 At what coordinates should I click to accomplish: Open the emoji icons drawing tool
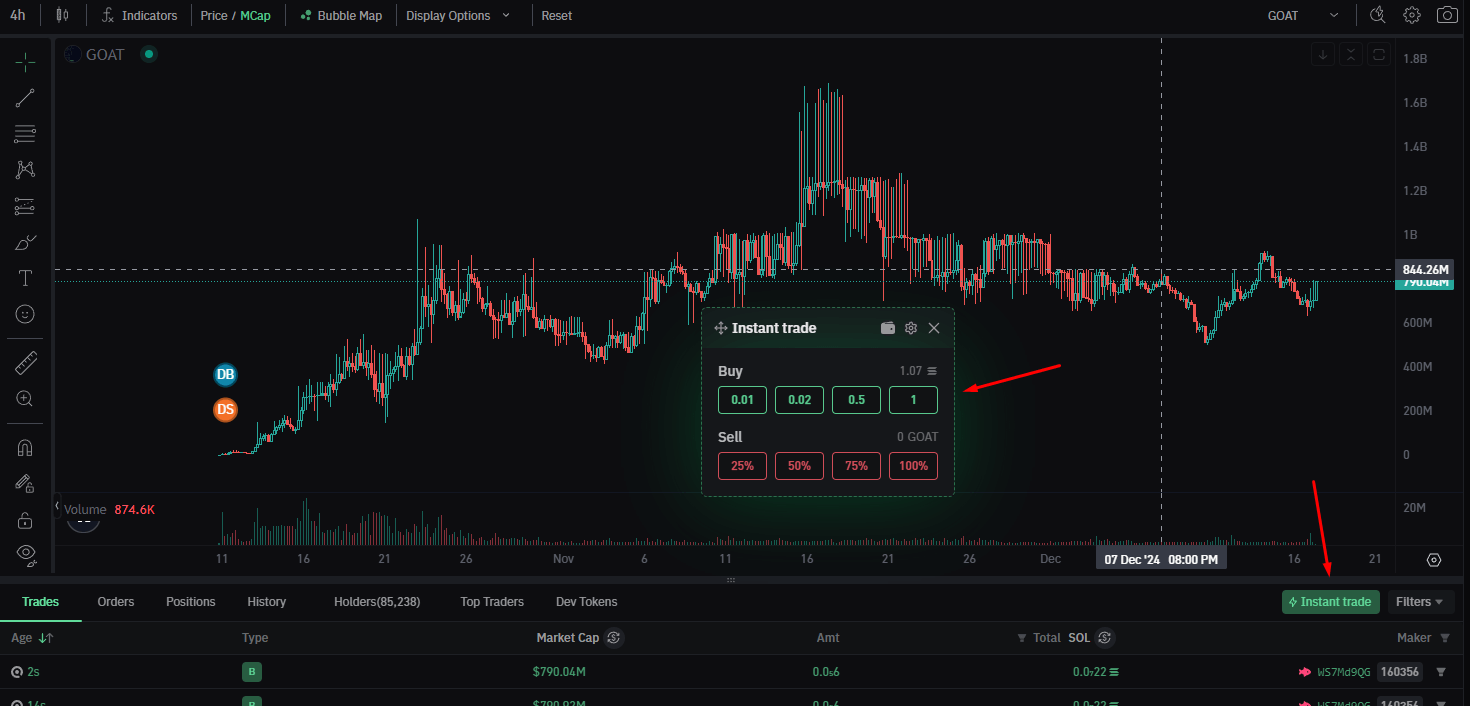pos(25,314)
